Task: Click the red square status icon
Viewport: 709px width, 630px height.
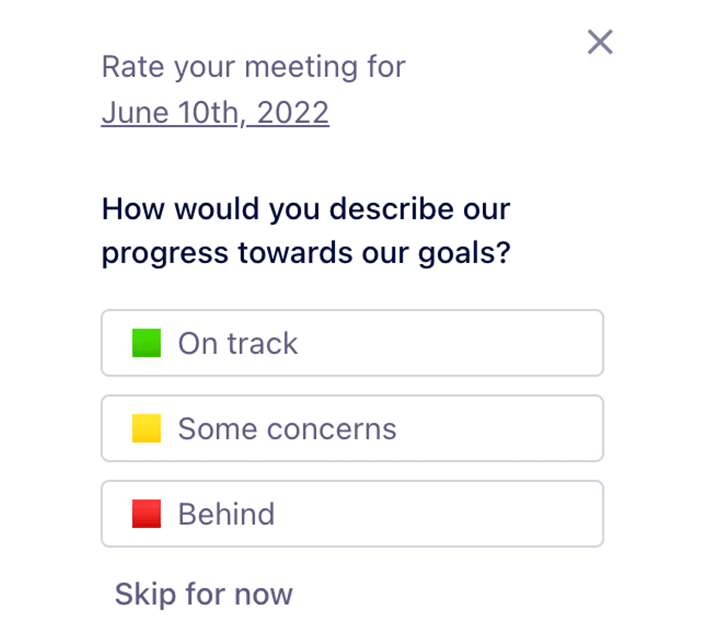Action: coord(147,514)
